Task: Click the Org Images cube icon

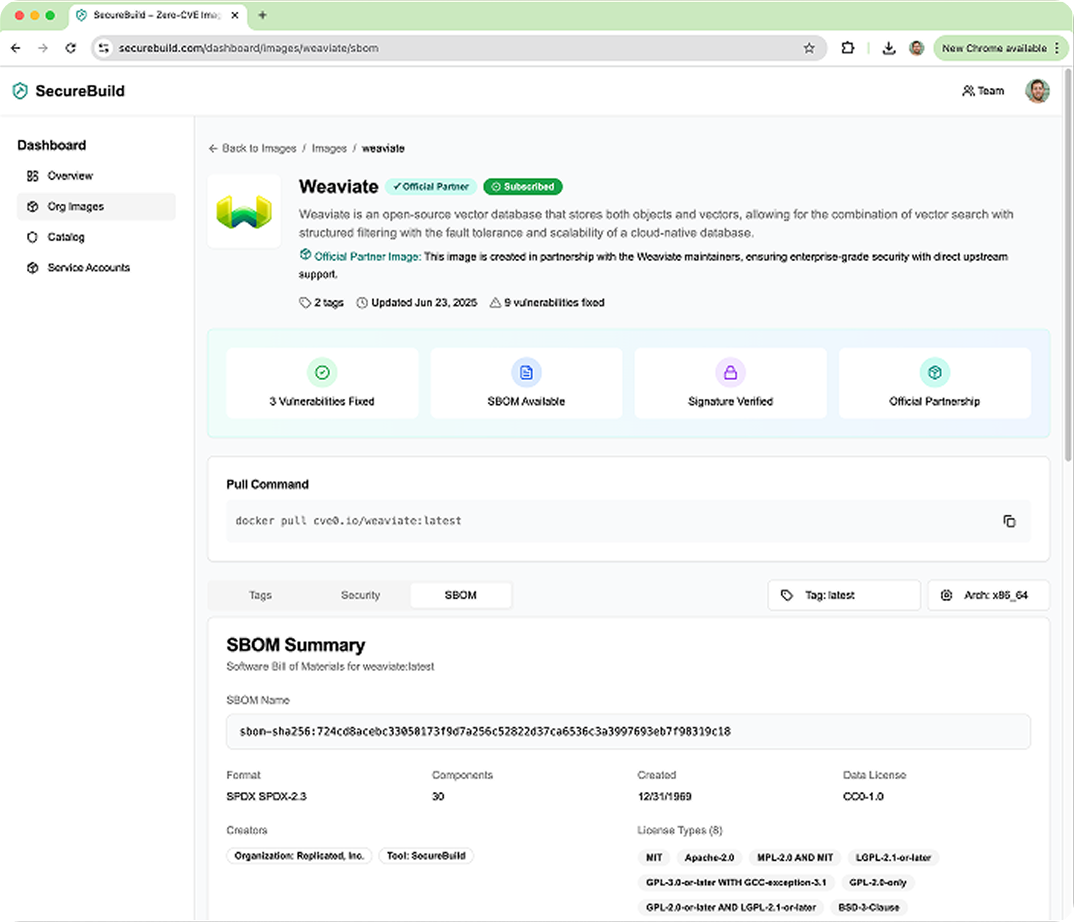Action: [32, 206]
